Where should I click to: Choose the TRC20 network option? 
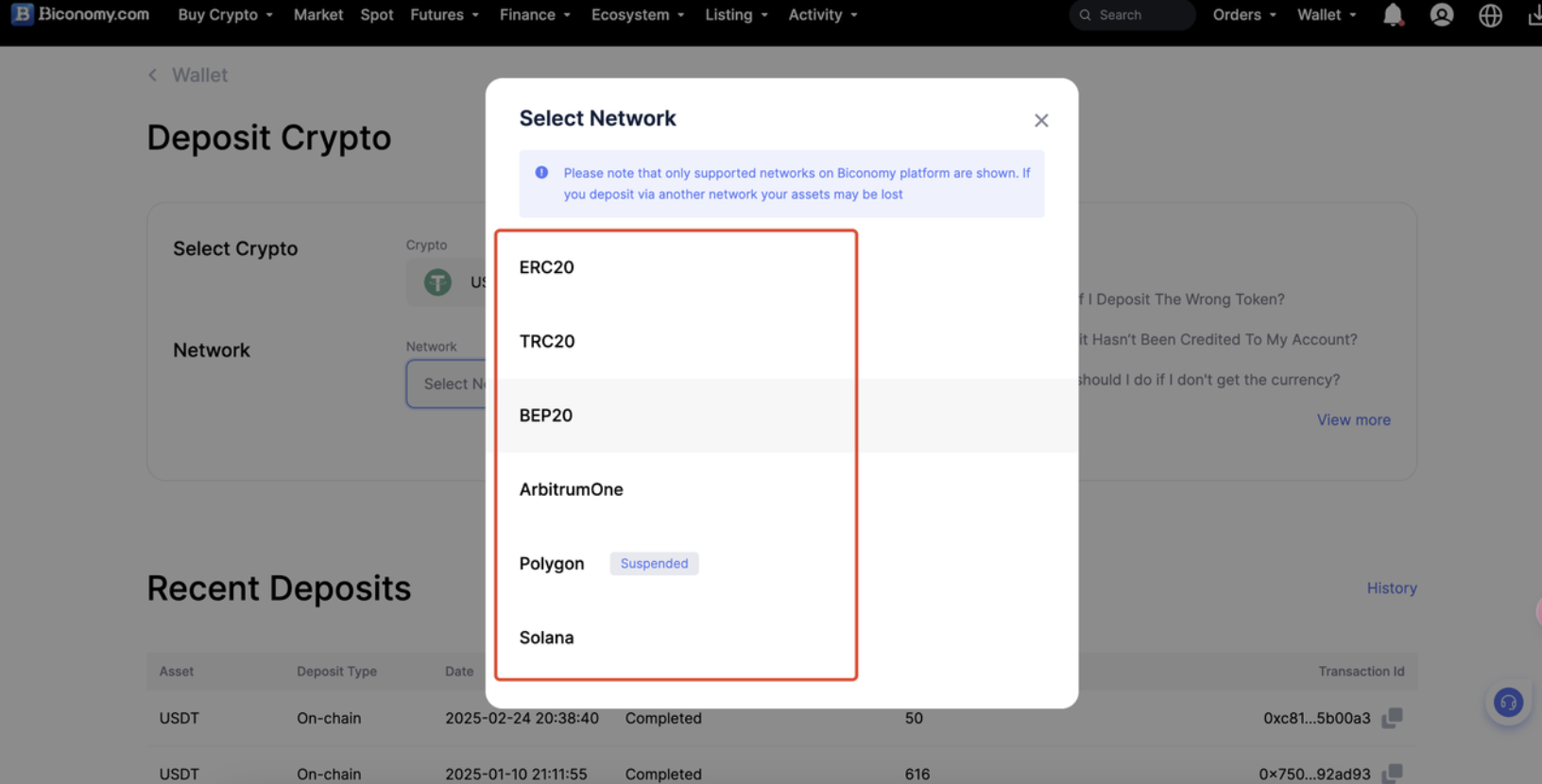click(x=547, y=341)
